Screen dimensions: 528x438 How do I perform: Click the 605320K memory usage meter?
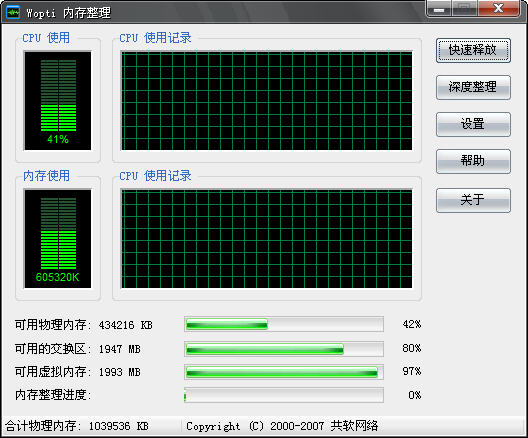[58, 239]
